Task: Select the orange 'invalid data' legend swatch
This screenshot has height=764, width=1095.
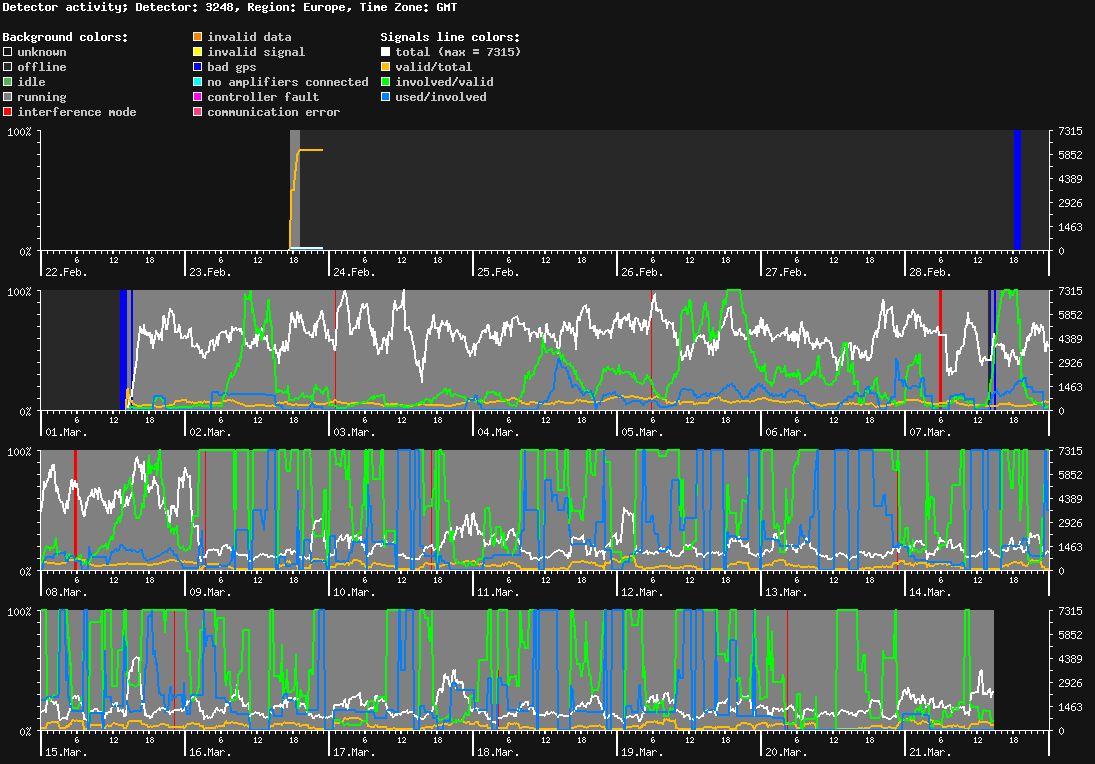Action: (197, 37)
